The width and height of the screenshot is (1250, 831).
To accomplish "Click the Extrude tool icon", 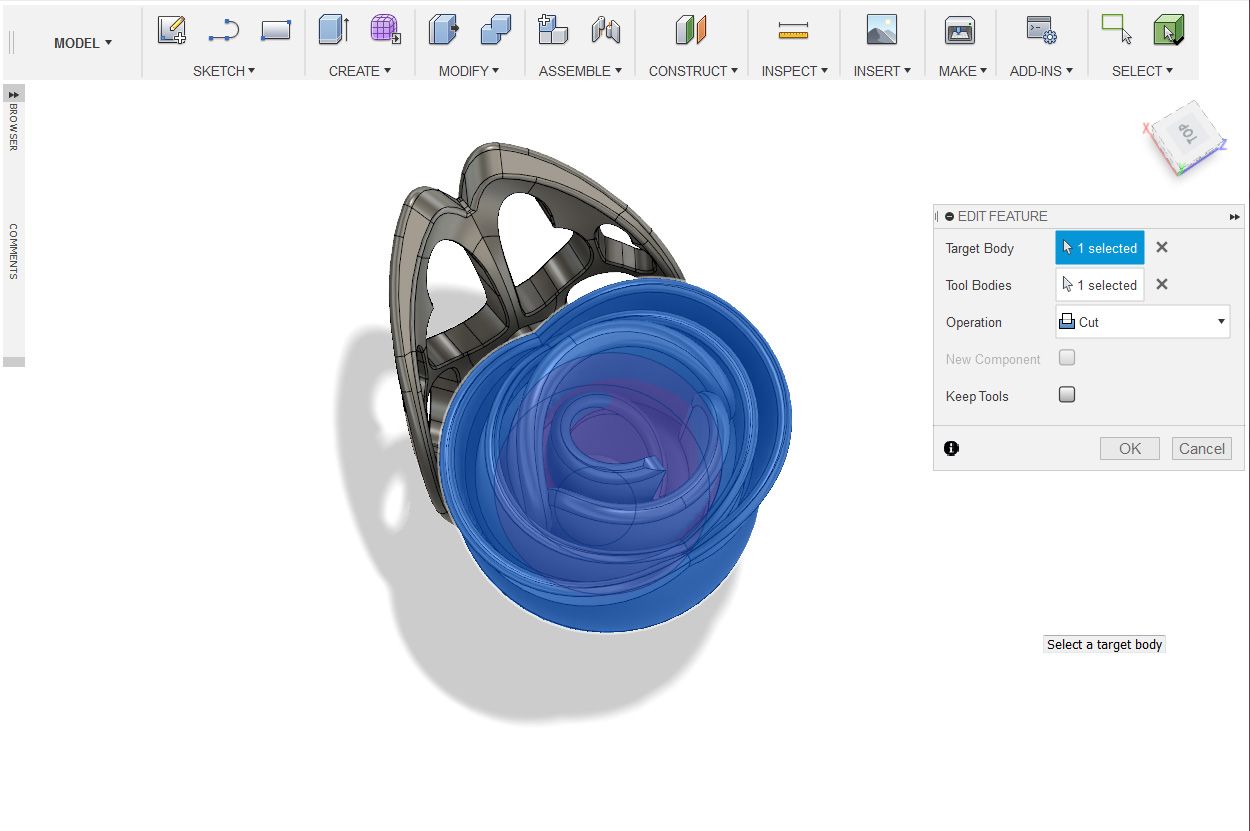I will (x=333, y=30).
